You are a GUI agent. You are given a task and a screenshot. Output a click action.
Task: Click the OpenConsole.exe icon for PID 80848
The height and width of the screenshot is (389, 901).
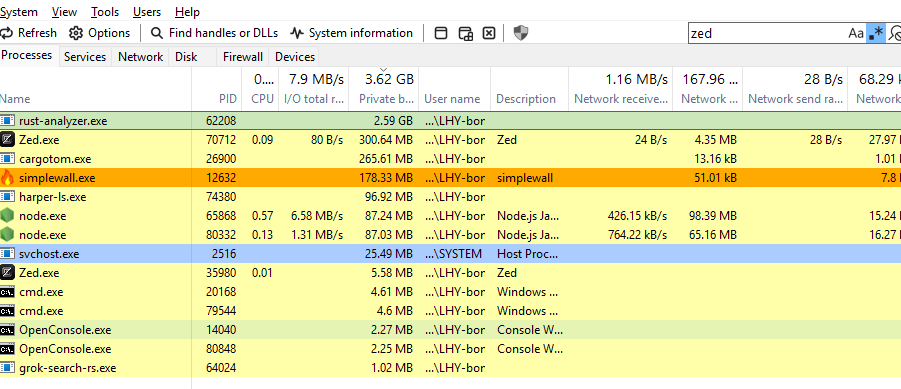pyautogui.click(x=7, y=348)
